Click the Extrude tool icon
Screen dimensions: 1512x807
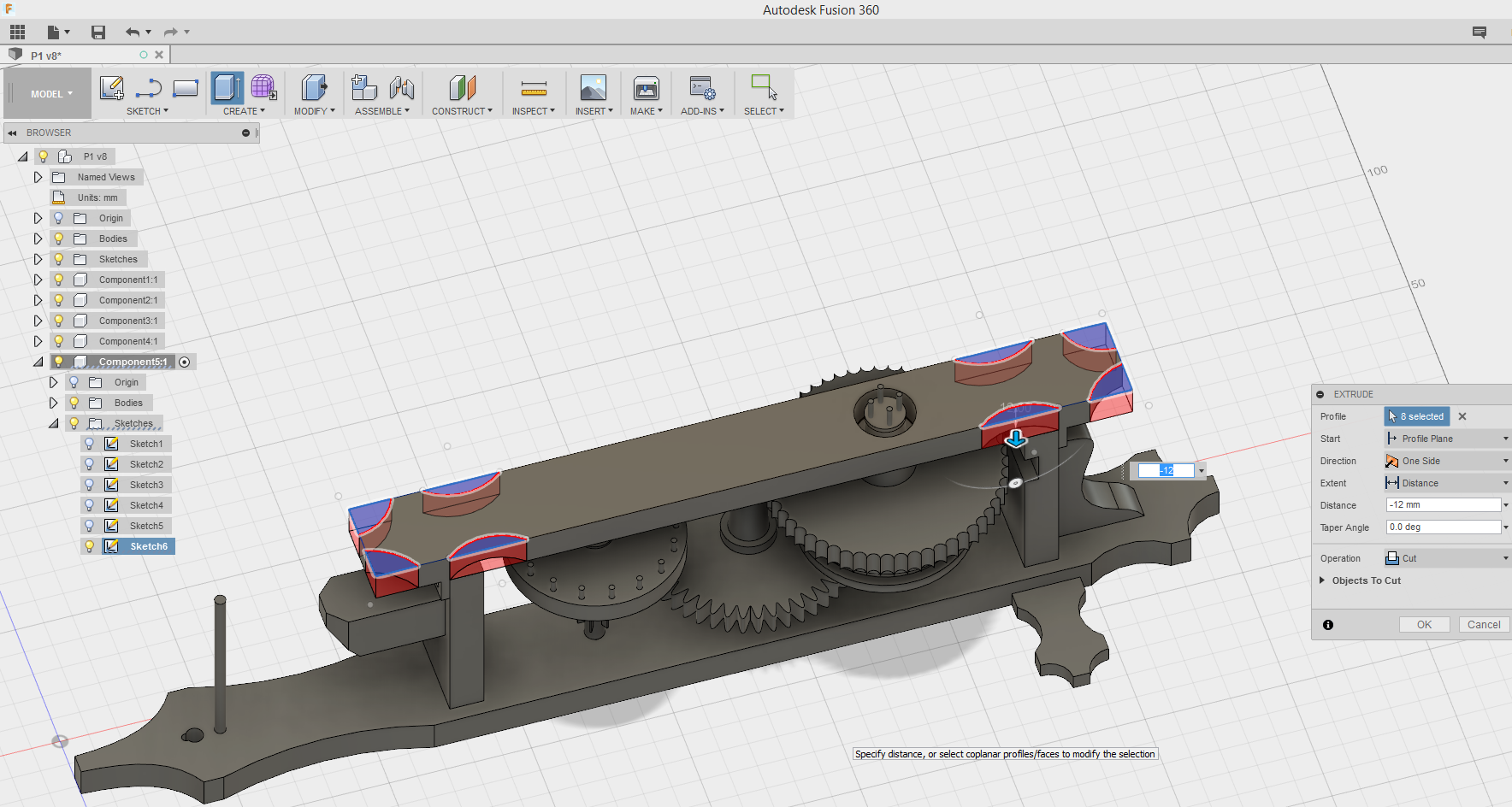(x=227, y=87)
